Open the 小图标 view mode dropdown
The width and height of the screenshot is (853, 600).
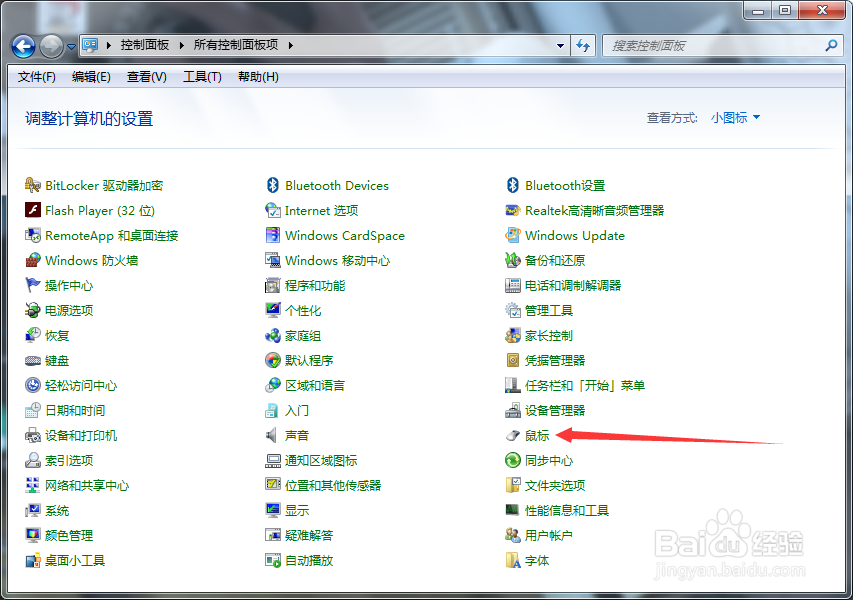(x=735, y=118)
